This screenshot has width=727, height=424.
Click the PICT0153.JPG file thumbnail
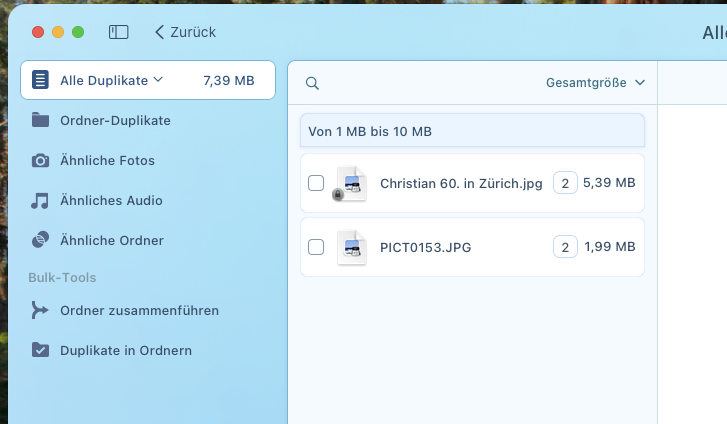[x=351, y=247]
